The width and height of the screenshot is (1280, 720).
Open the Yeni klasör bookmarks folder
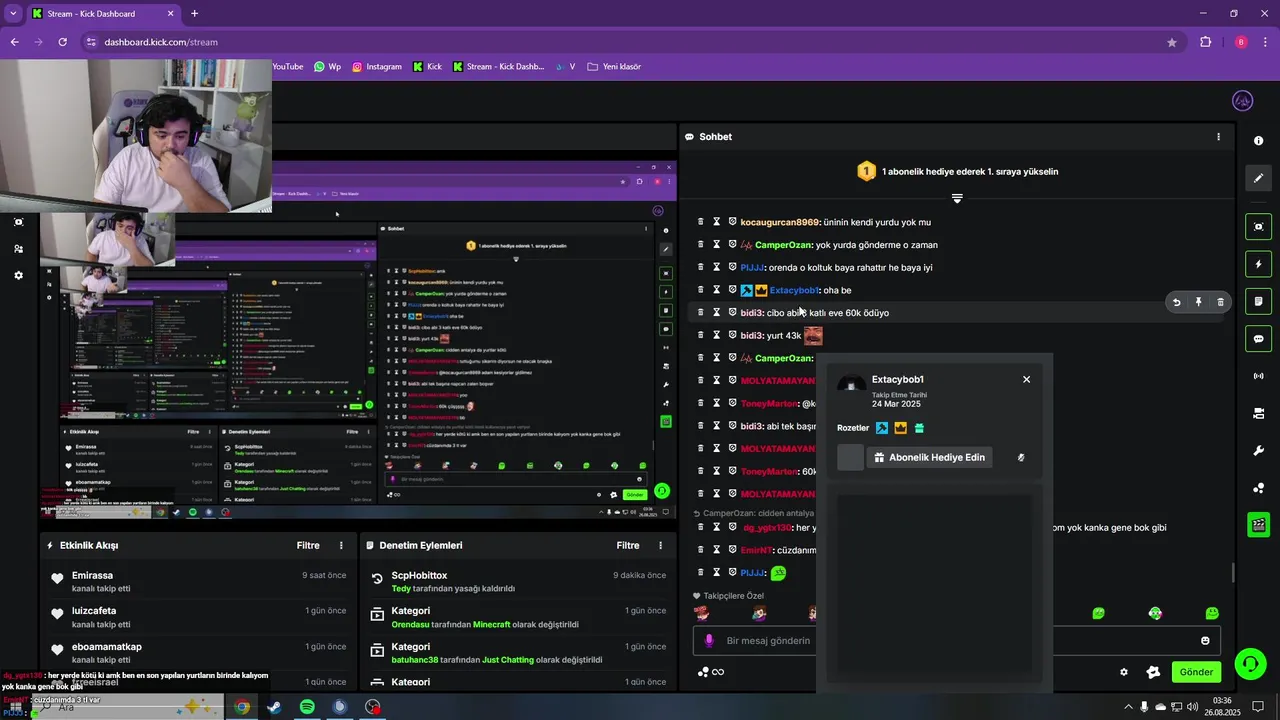coord(614,67)
